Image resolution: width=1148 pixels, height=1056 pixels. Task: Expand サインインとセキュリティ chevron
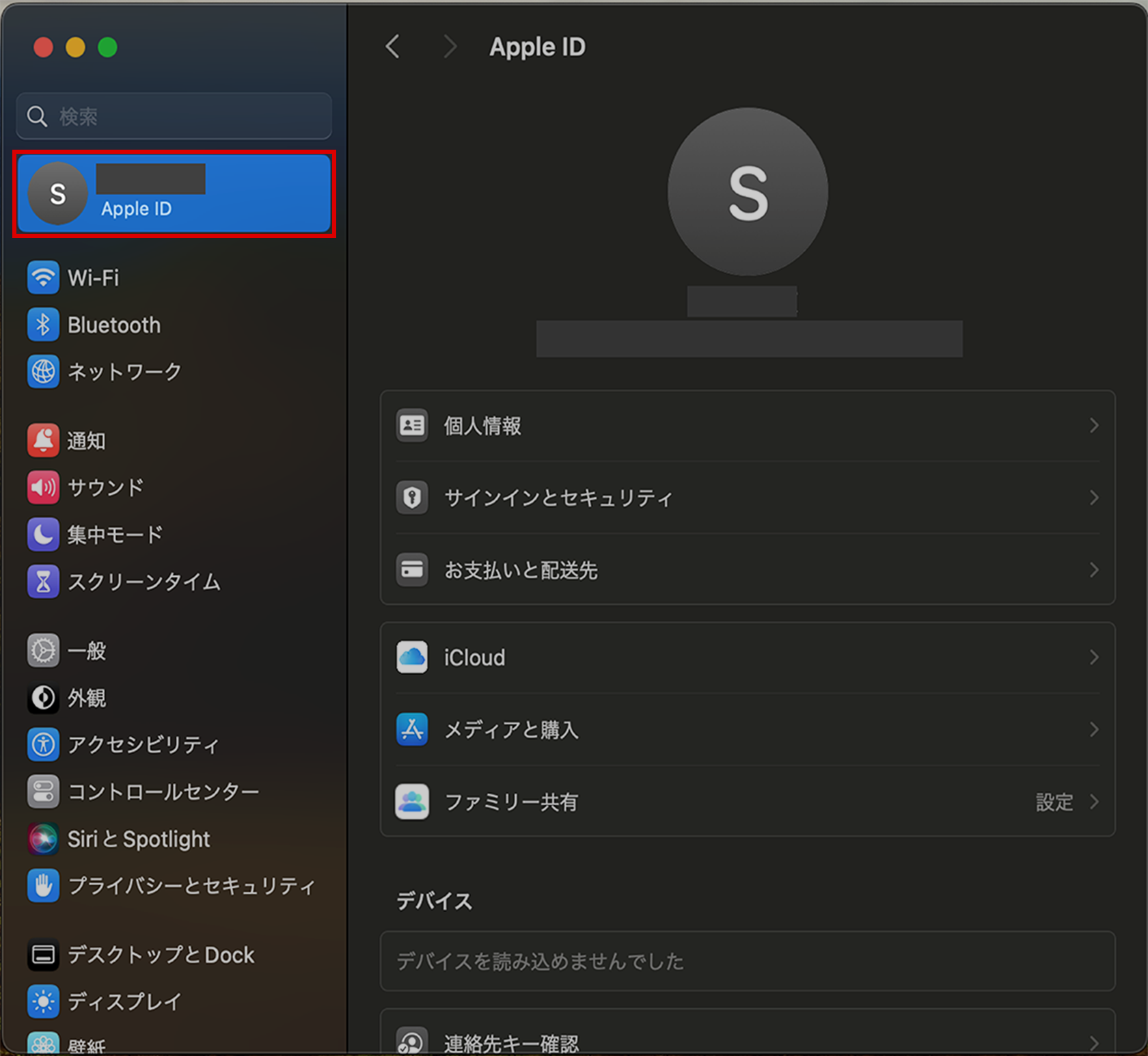1094,498
